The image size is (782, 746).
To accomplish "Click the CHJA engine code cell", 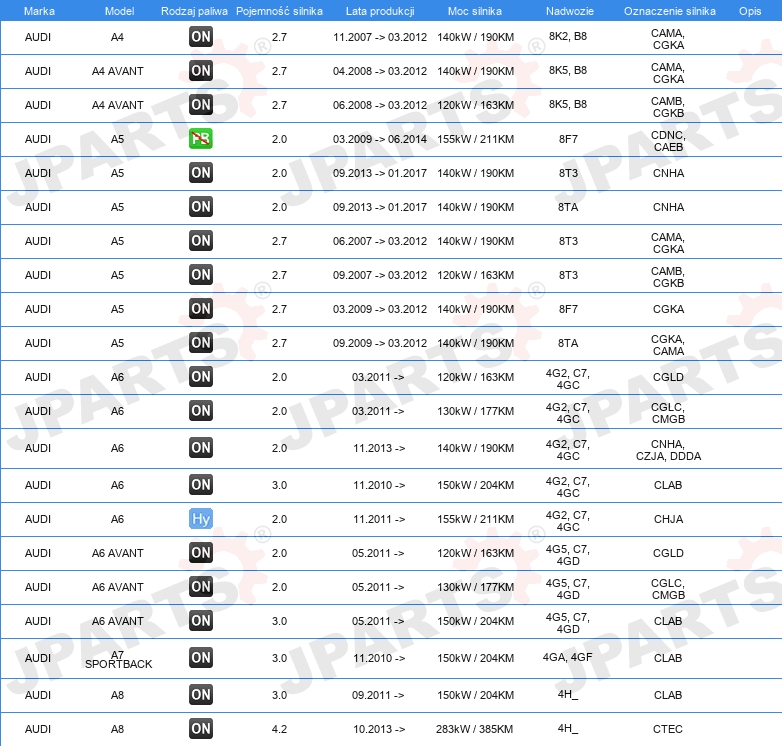I will [x=668, y=519].
